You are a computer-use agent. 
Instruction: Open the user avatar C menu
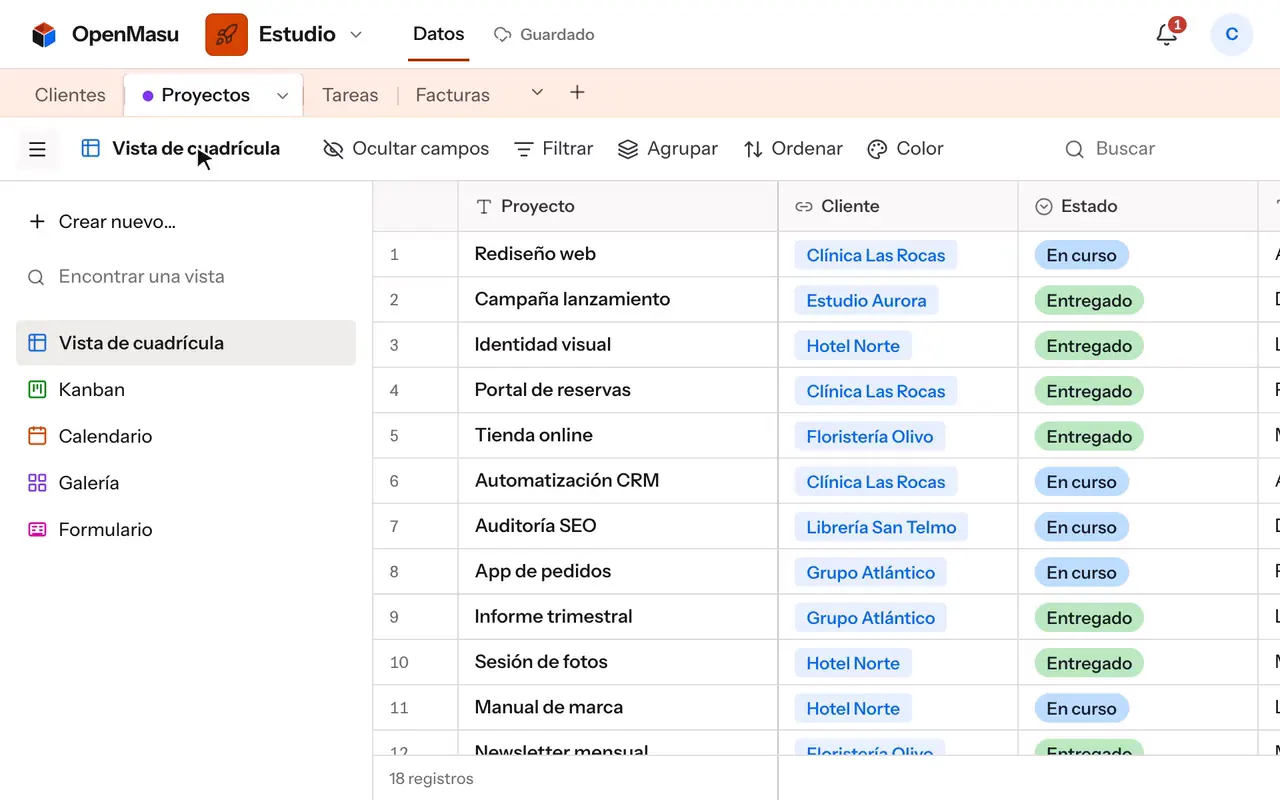coord(1231,35)
